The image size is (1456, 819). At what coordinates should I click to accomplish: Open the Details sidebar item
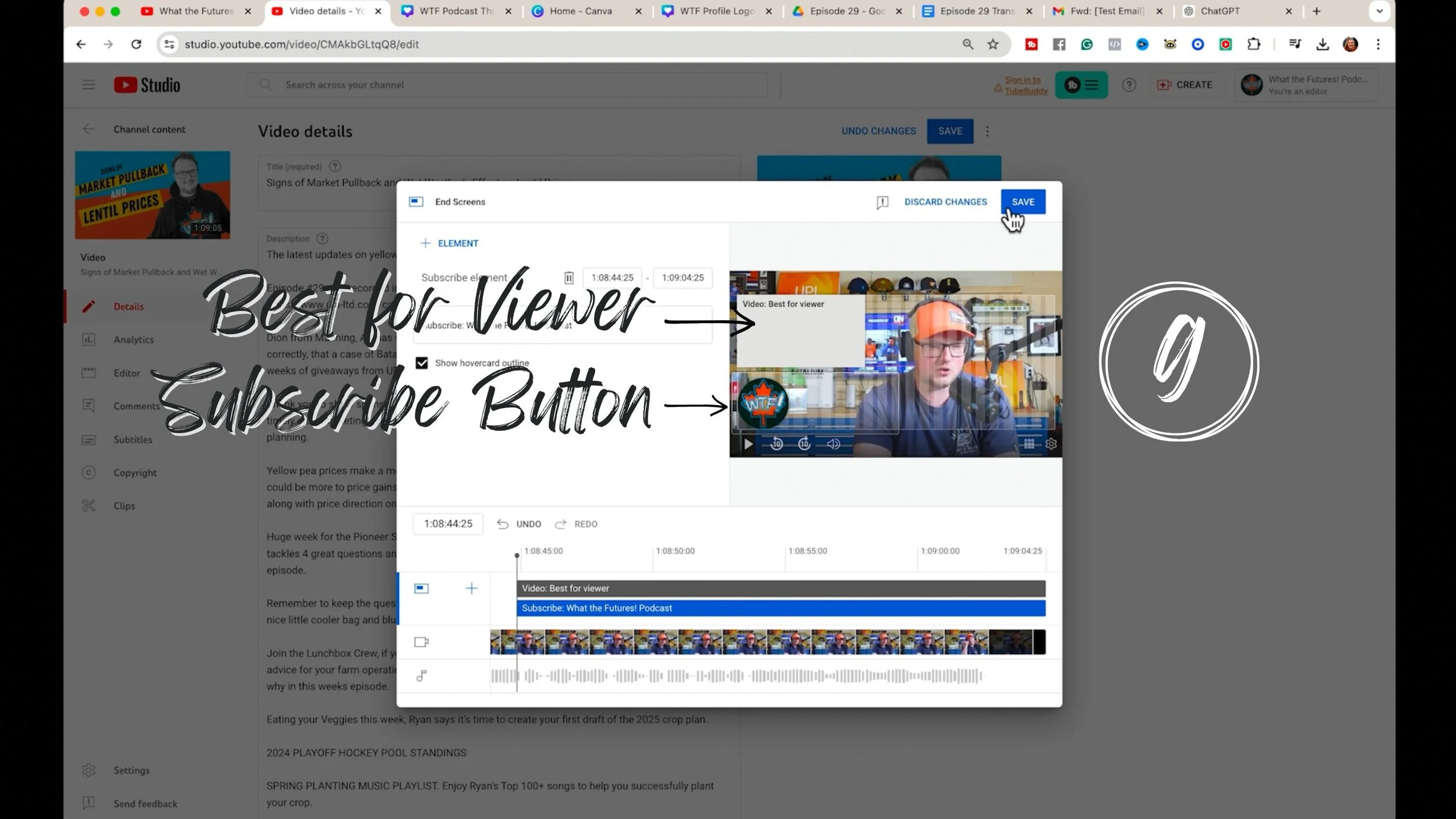[128, 307]
